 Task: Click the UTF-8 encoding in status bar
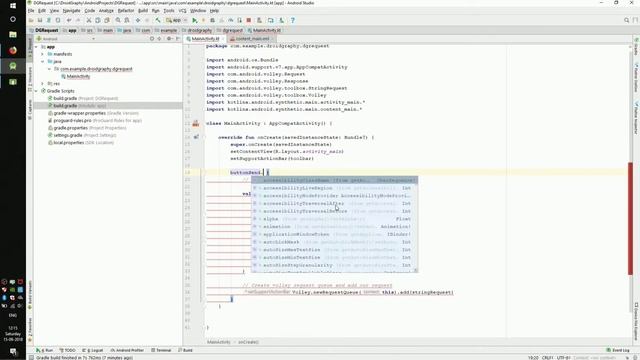click(564, 358)
